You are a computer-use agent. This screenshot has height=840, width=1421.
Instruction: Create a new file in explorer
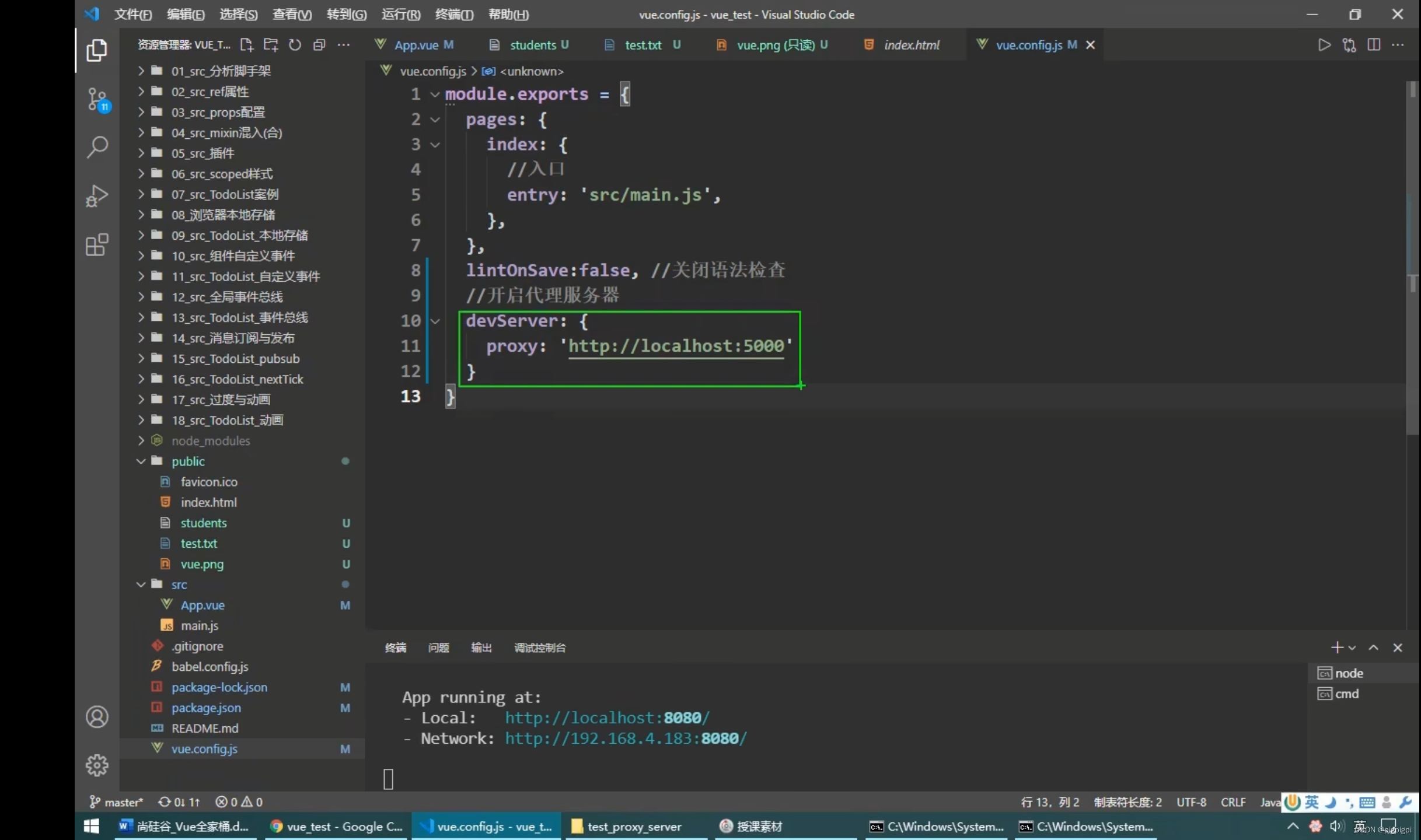(x=247, y=45)
